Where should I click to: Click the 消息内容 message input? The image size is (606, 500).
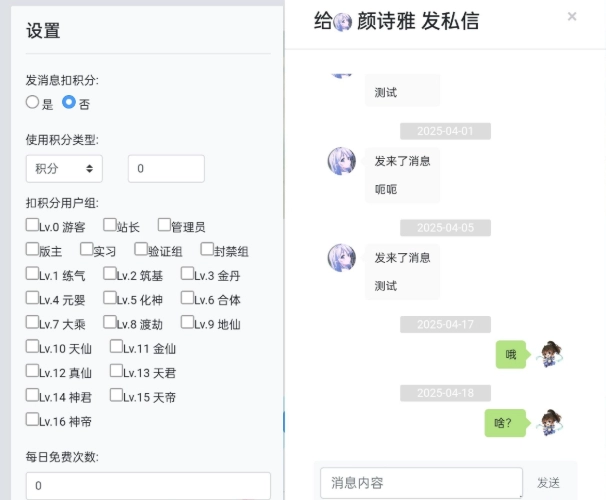click(x=421, y=483)
